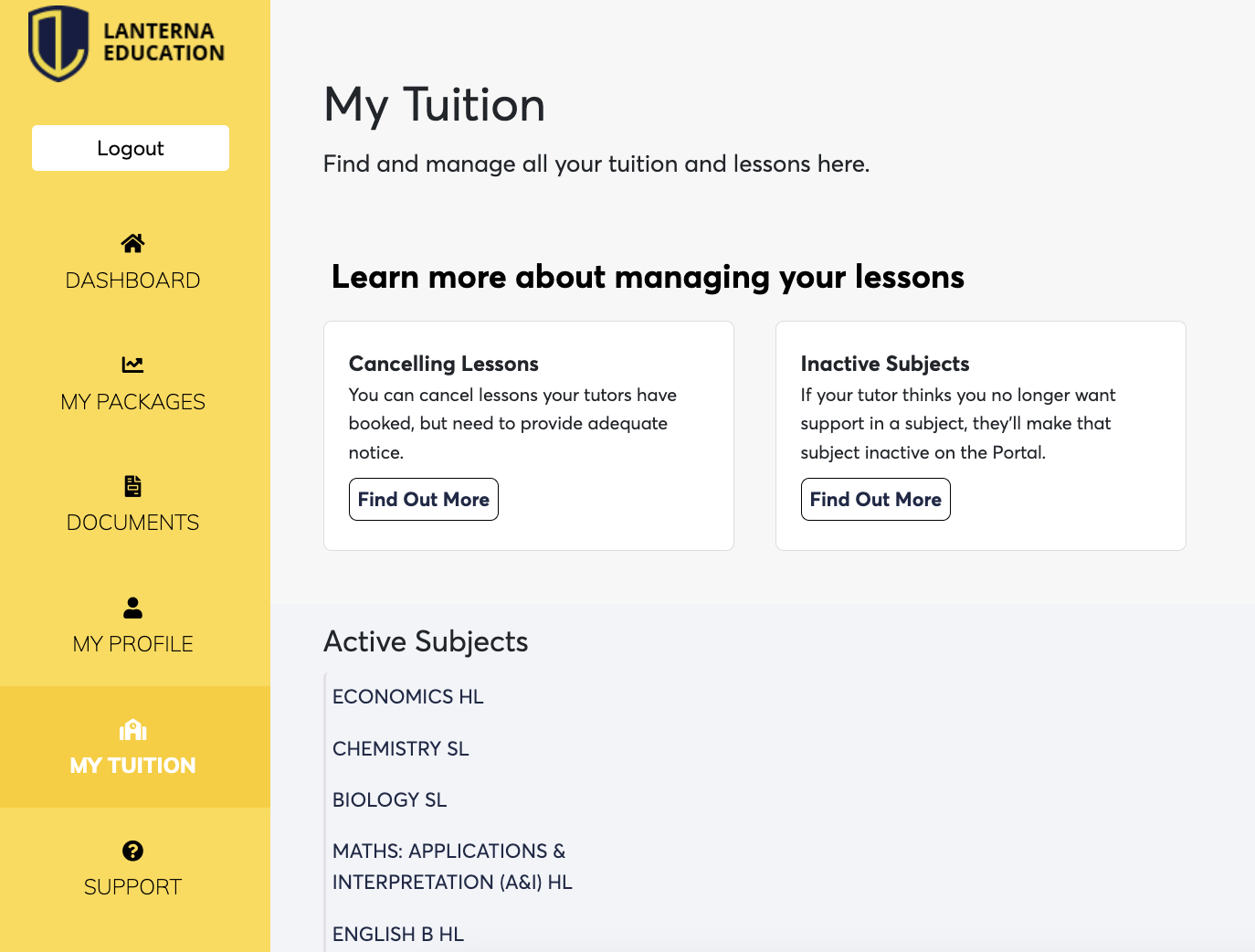1255x952 pixels.
Task: Click the My Packages chart icon
Action: tap(132, 365)
